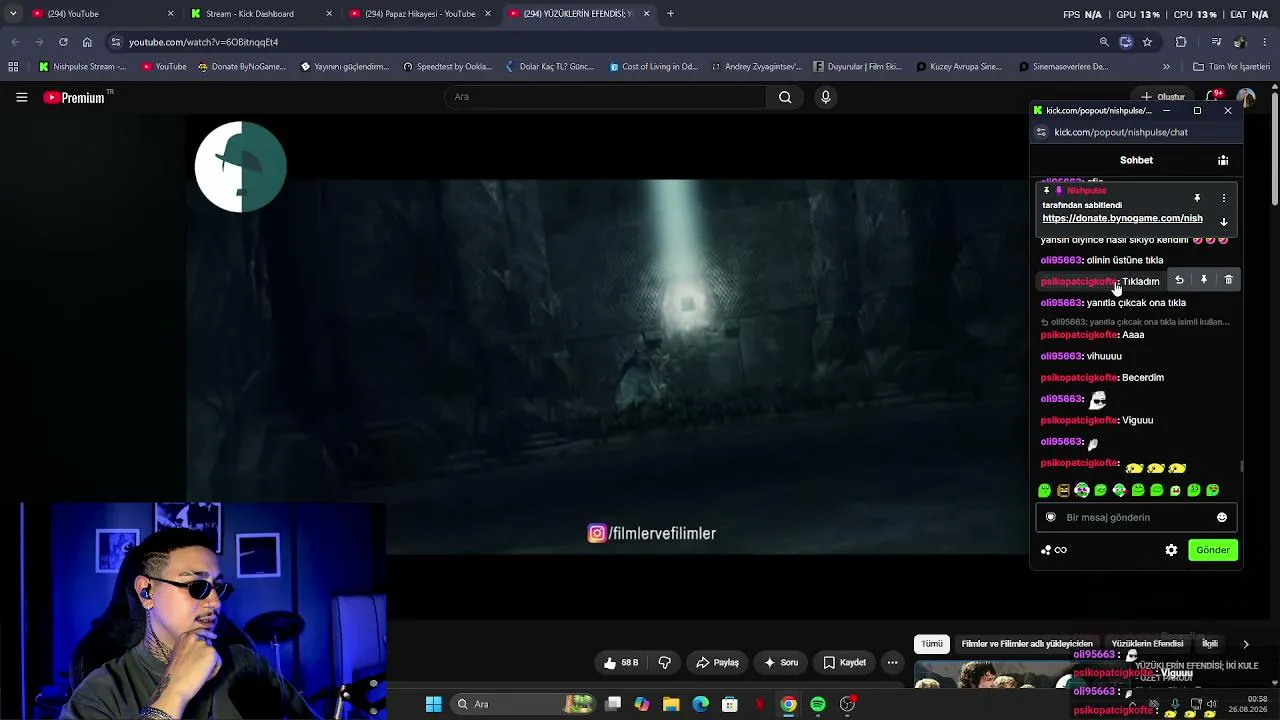
Task: Navigate back in browser history
Action: tap(15, 42)
